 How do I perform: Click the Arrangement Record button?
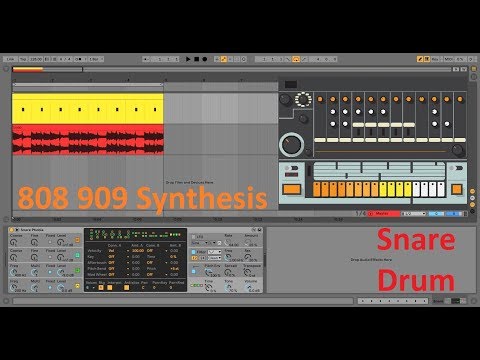(x=205, y=59)
